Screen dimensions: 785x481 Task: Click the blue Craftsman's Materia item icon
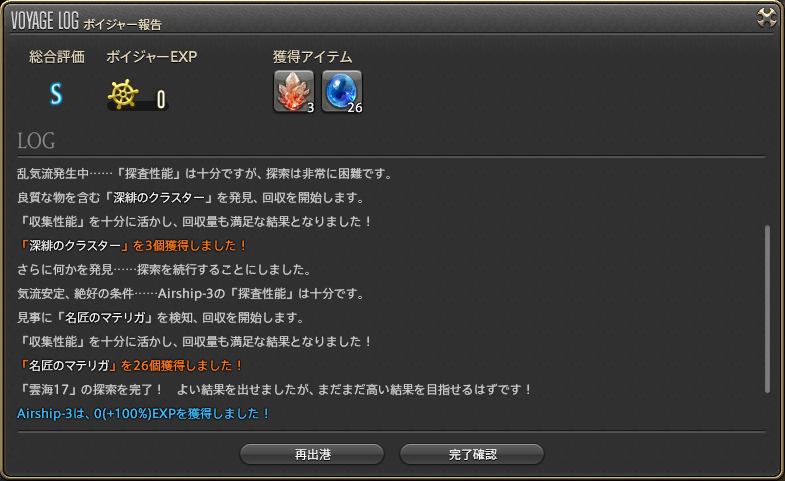tap(342, 91)
